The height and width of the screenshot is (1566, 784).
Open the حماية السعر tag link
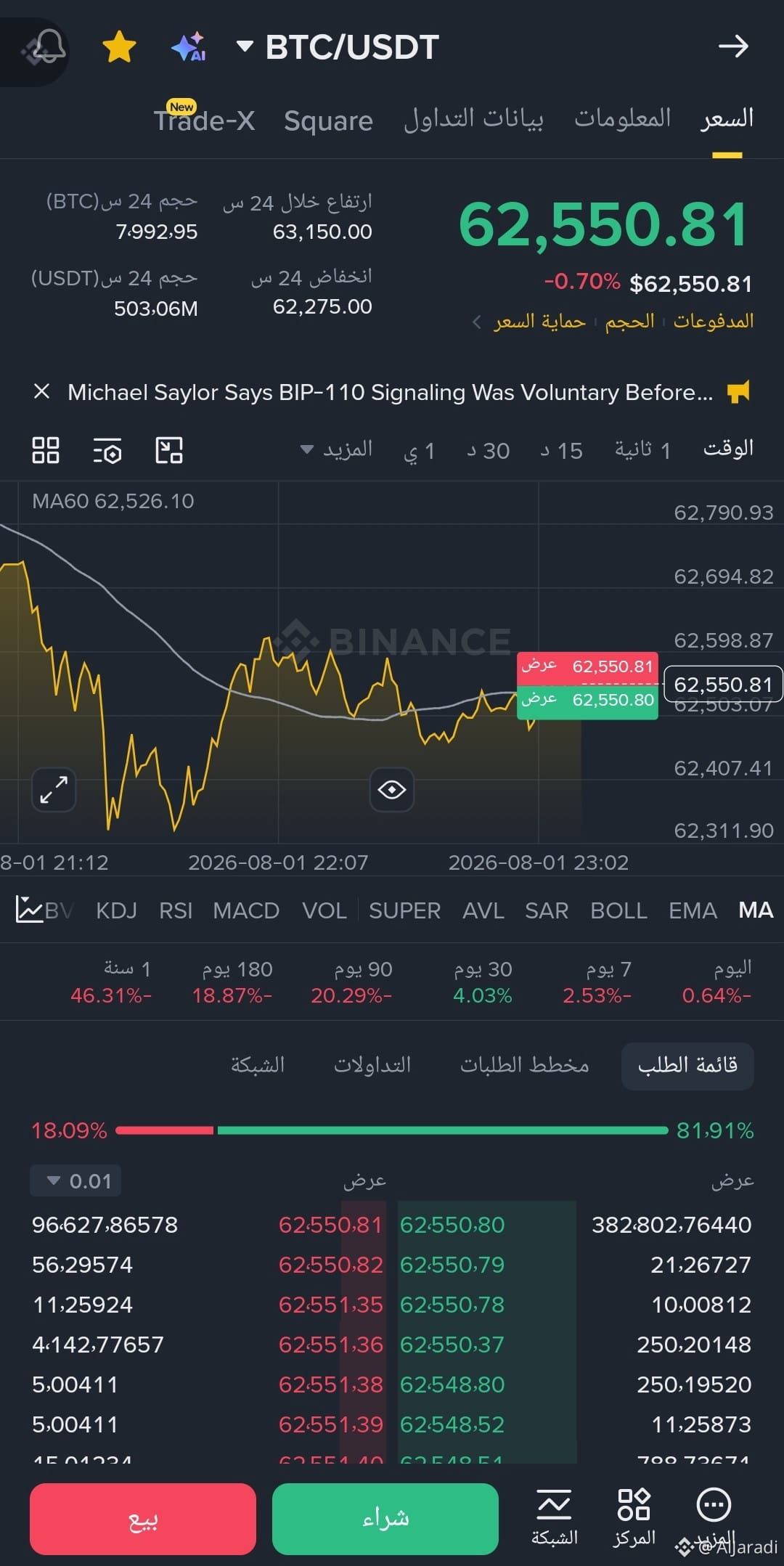(x=539, y=321)
